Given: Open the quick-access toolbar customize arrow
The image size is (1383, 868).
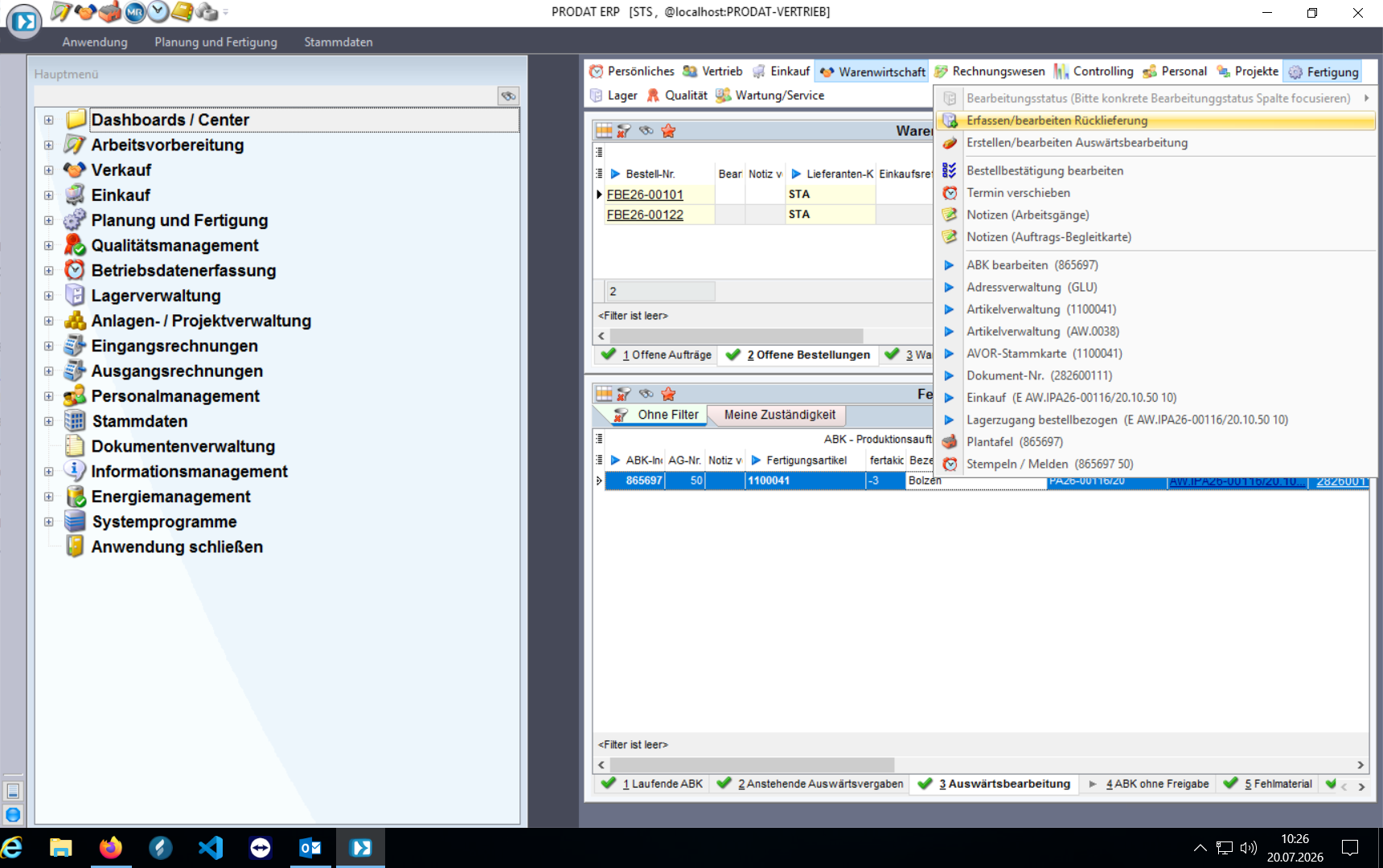Looking at the screenshot, I should (x=226, y=12).
